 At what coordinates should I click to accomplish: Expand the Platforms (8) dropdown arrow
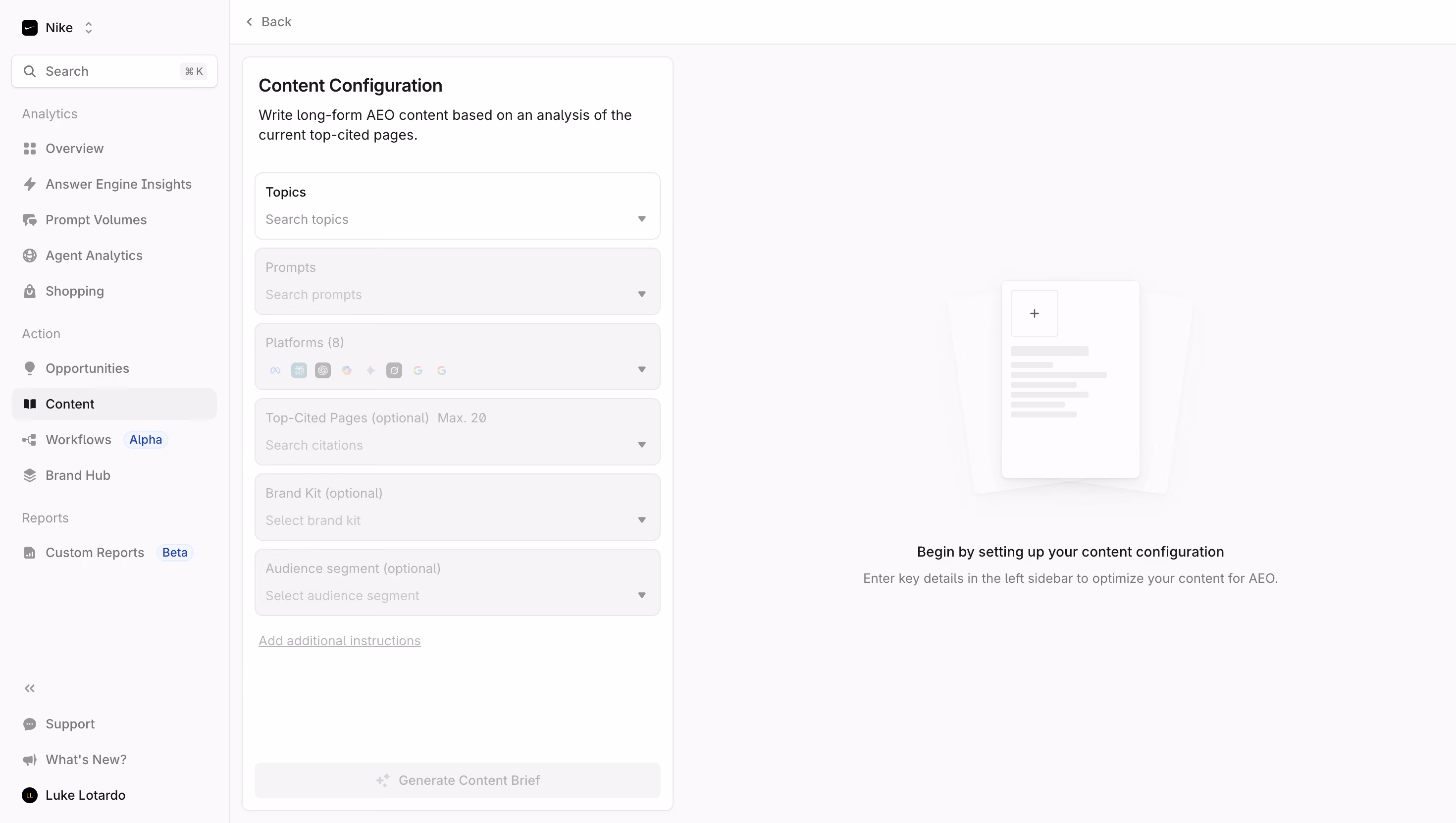coord(641,370)
